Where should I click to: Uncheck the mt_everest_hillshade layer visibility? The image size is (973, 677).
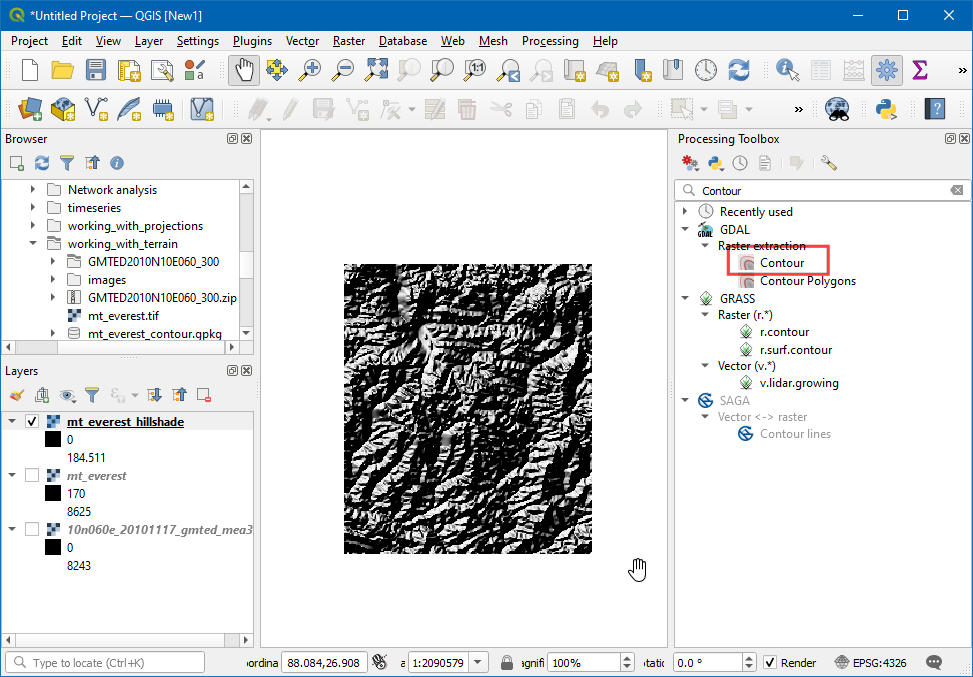point(31,422)
